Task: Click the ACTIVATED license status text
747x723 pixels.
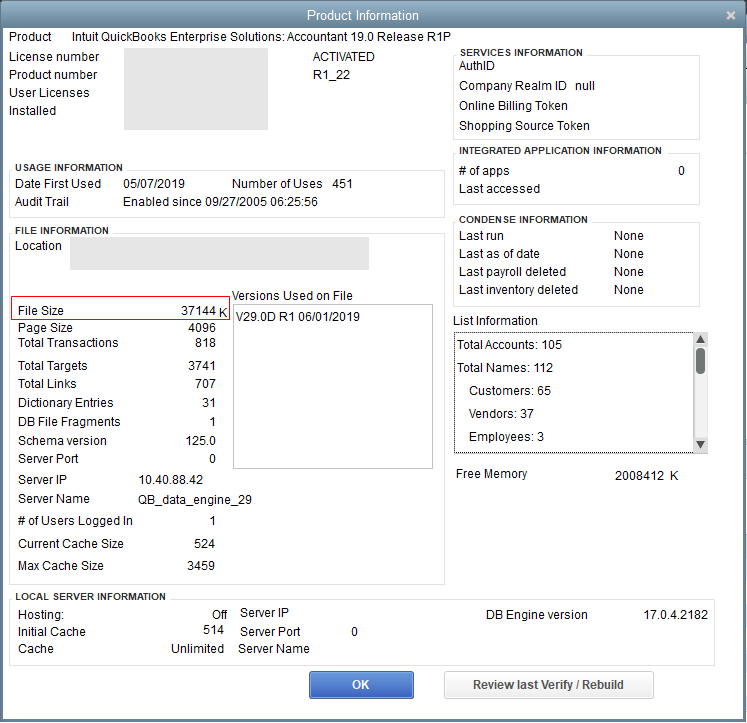Action: point(343,57)
